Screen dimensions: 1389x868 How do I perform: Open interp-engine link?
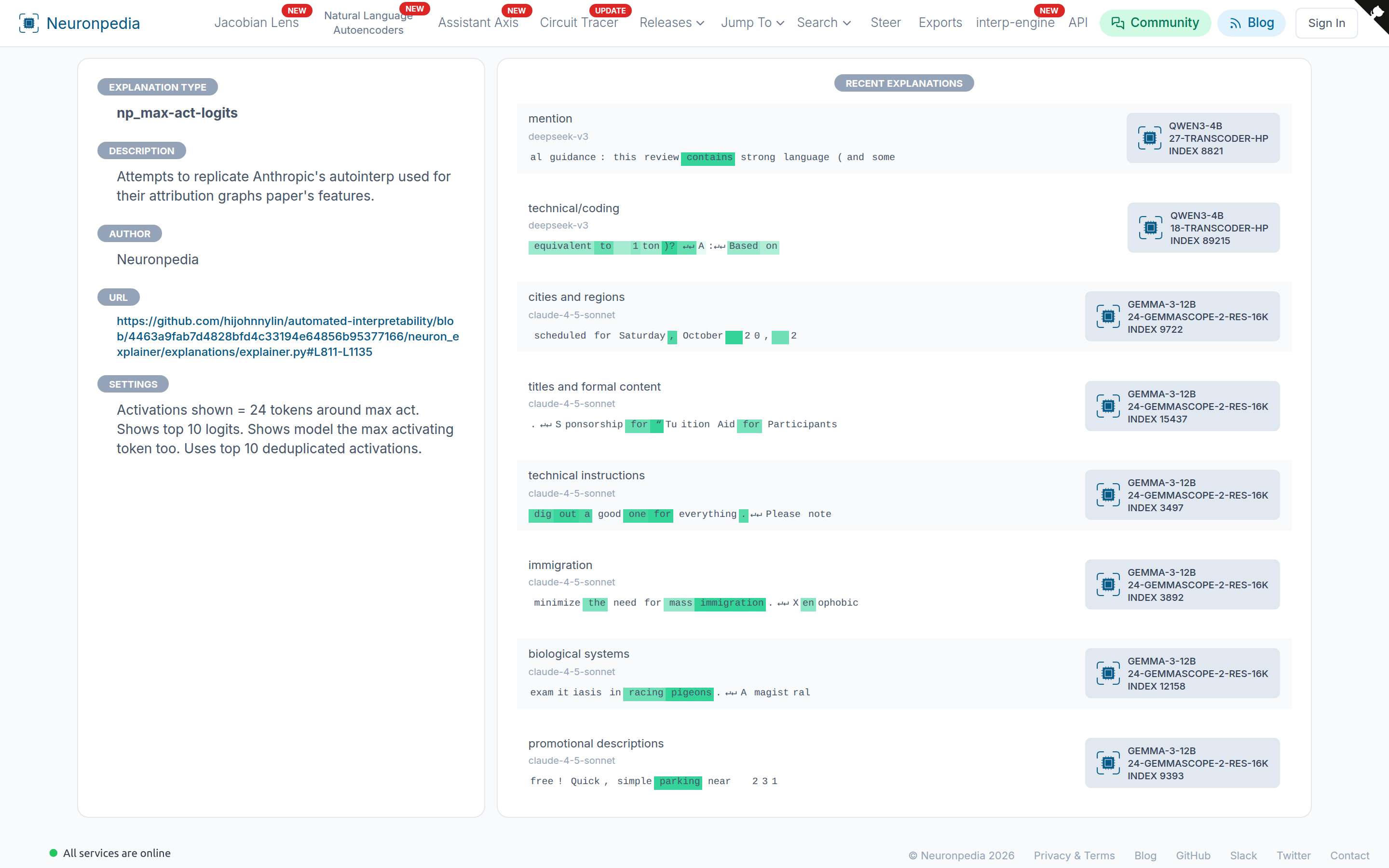click(1015, 23)
